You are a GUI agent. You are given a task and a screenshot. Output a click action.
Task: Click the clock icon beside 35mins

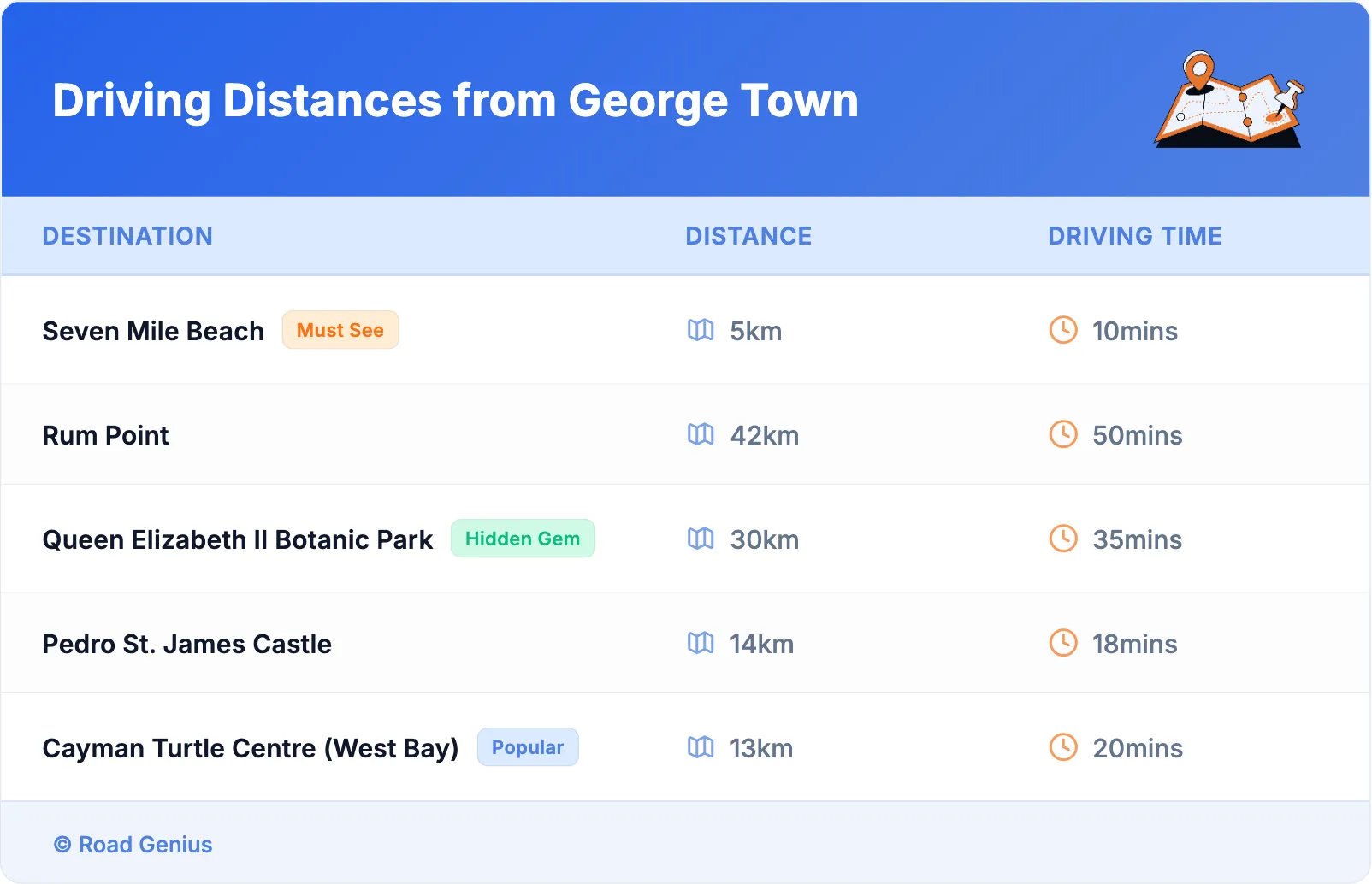coord(1063,539)
